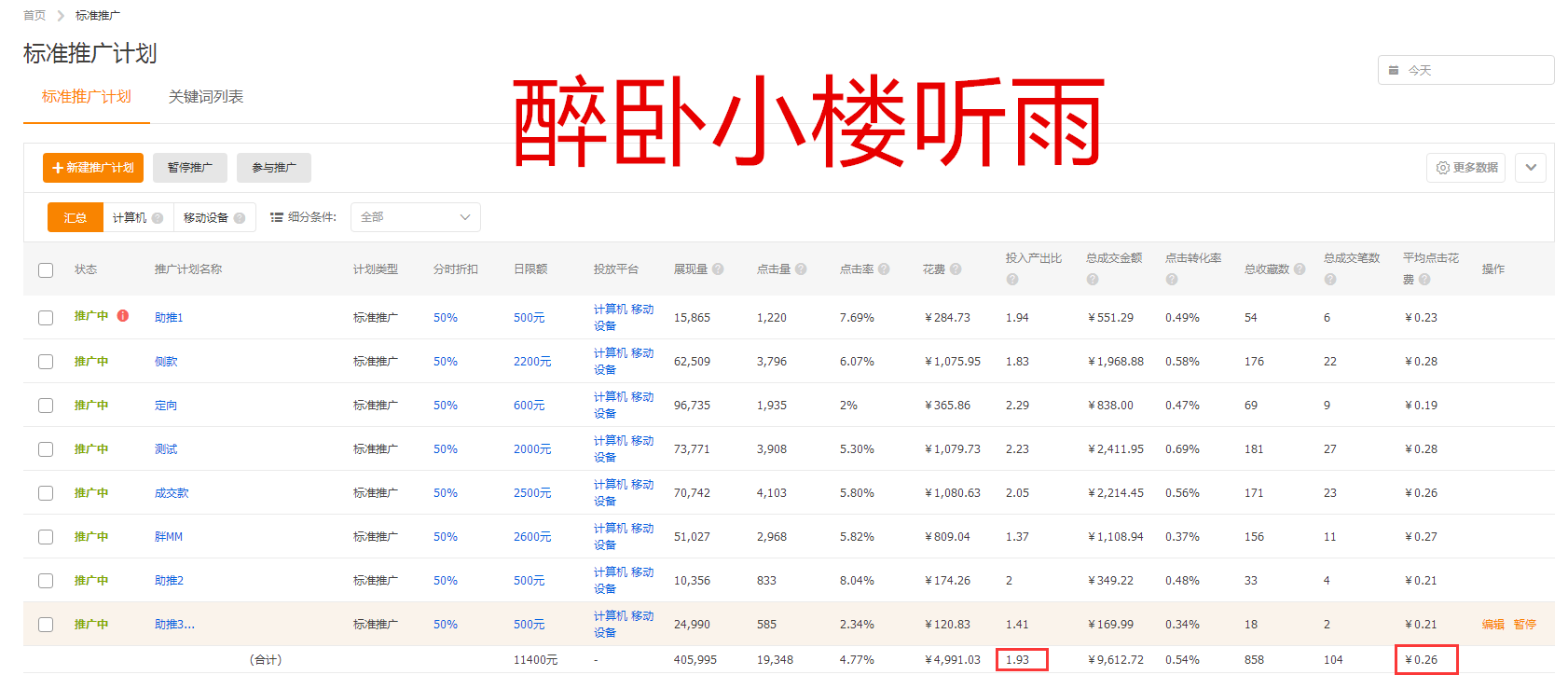Click the 推广中 status of 助推2
The image size is (1568, 675).
91,580
